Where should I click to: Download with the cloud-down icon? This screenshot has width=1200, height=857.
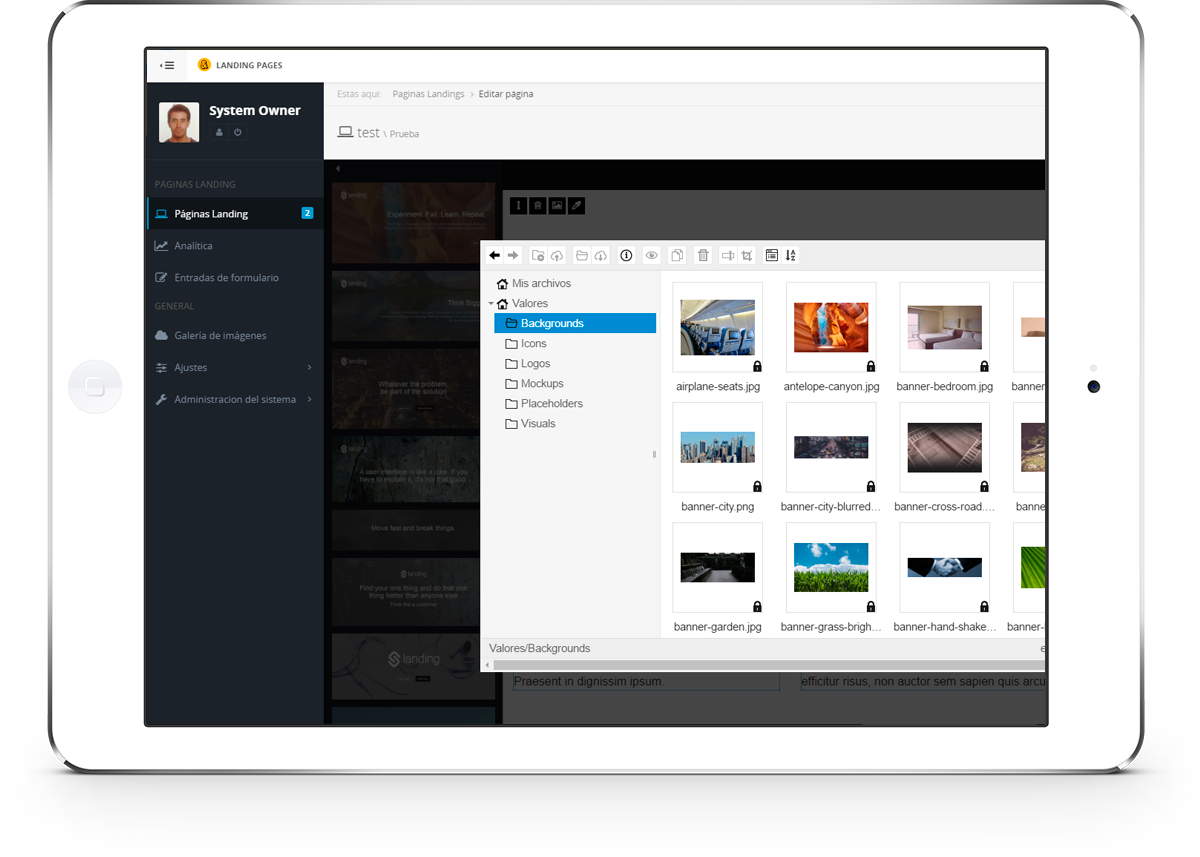pos(600,256)
